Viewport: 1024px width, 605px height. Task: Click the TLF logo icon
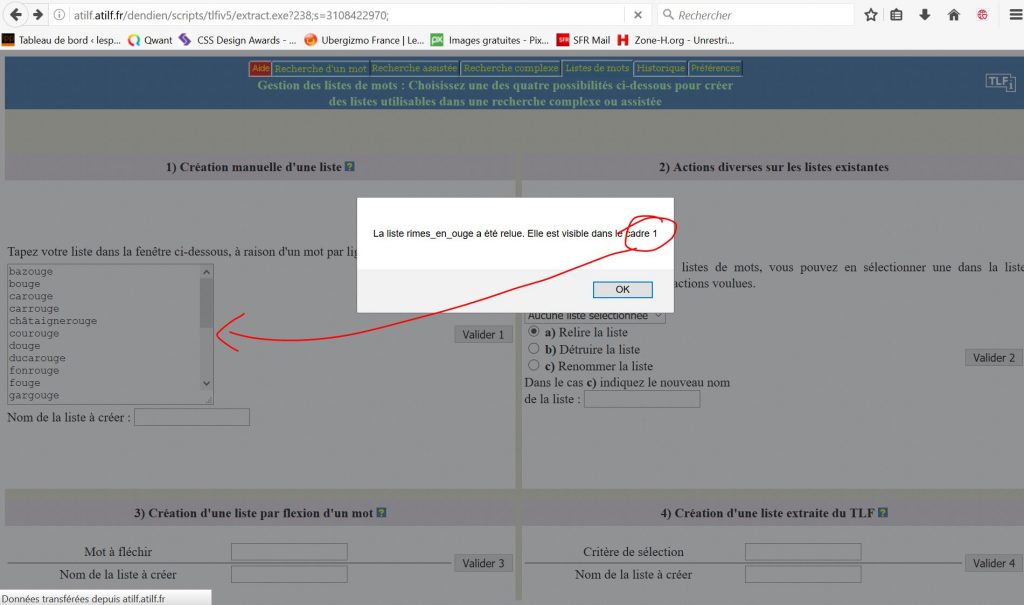pyautogui.click(x=1000, y=83)
